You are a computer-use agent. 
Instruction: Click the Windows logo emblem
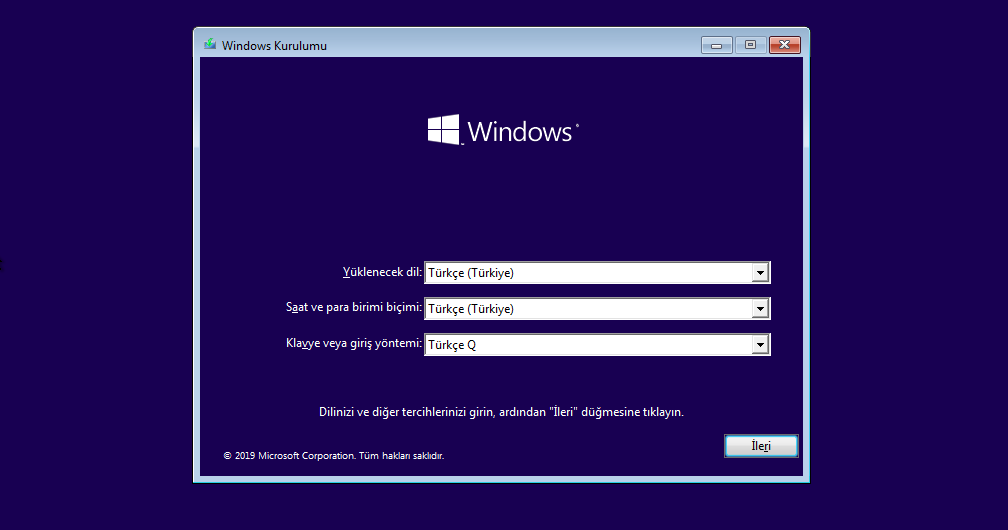click(443, 130)
